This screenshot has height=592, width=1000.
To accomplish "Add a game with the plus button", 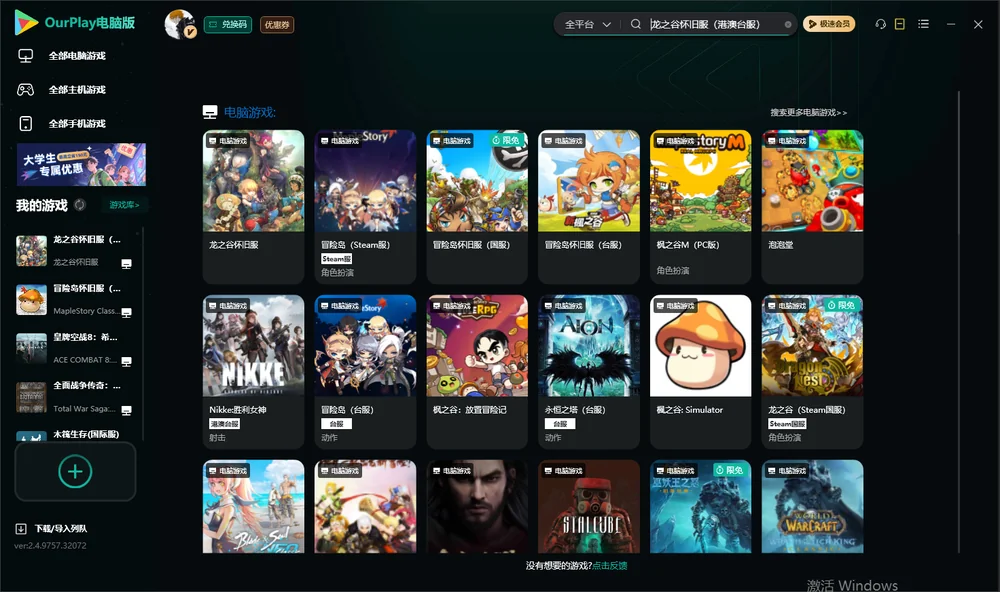I will [75, 472].
